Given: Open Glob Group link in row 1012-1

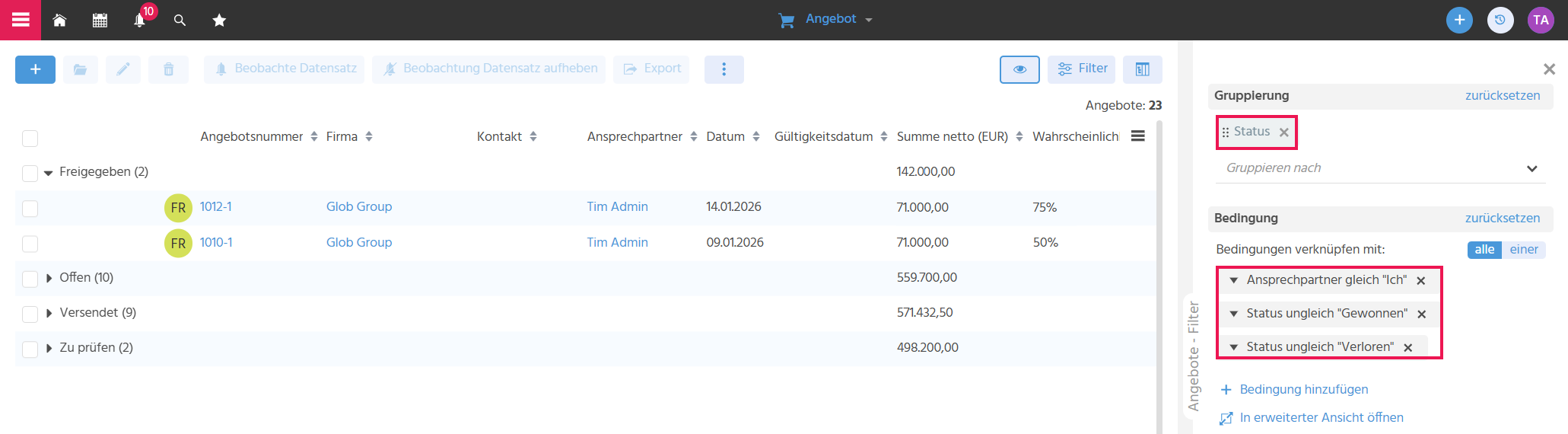Looking at the screenshot, I should coord(359,206).
